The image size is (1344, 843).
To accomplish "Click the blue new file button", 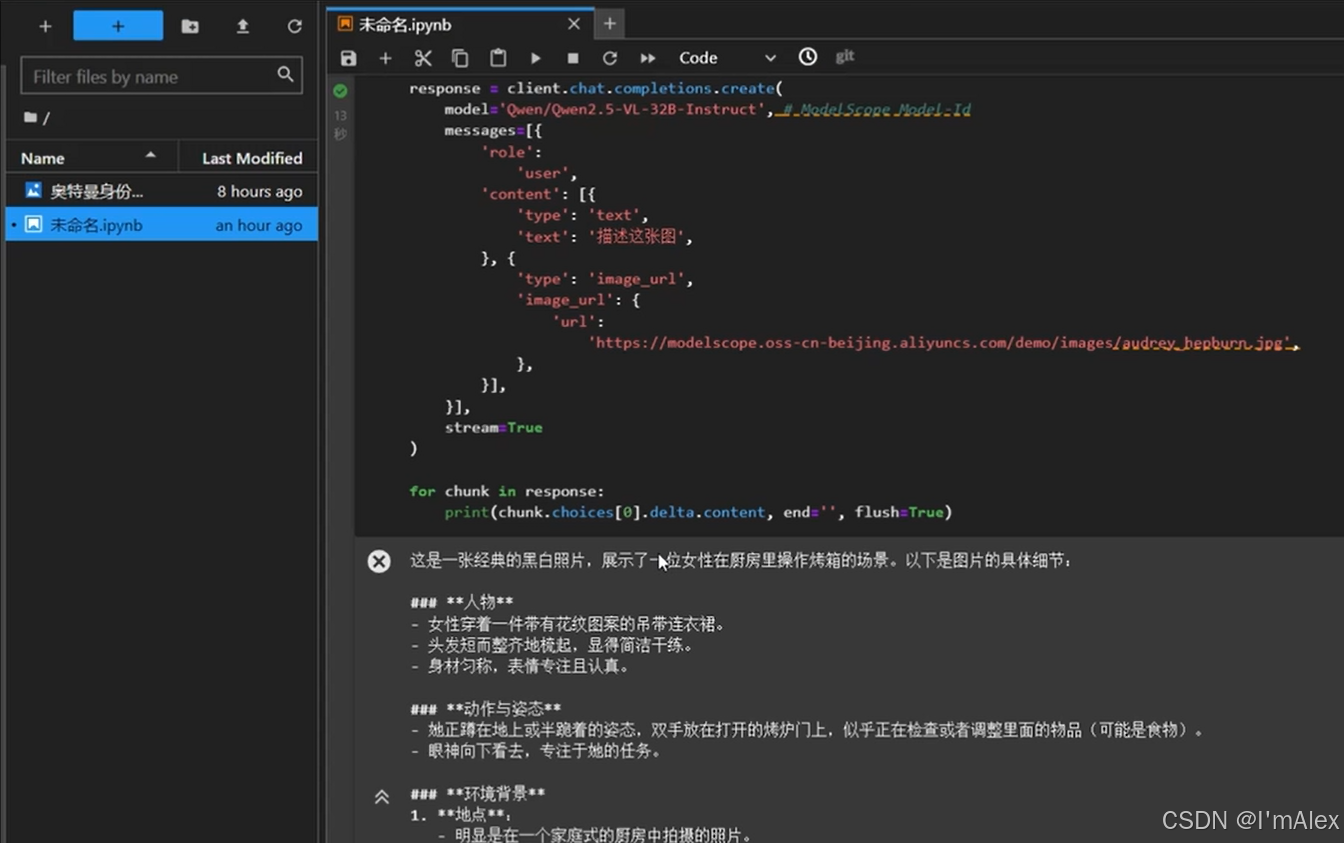I will [118, 26].
